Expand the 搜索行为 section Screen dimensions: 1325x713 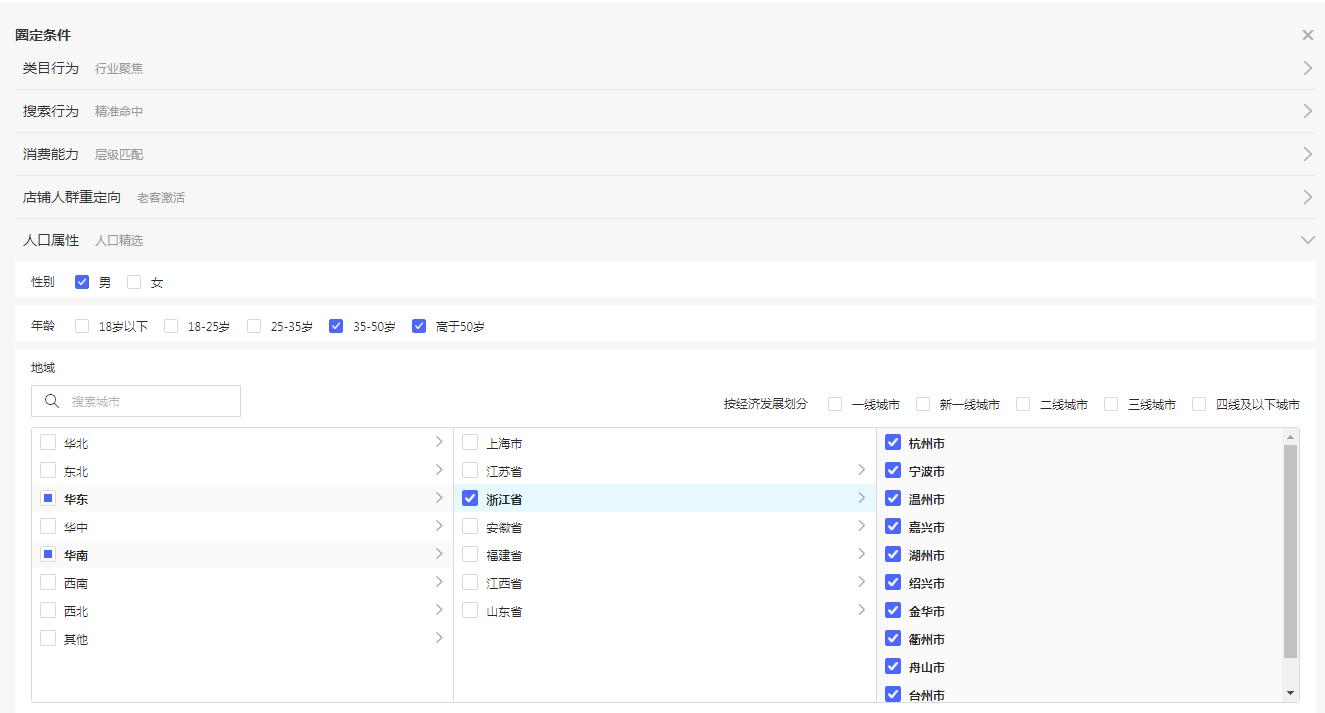click(x=1307, y=111)
